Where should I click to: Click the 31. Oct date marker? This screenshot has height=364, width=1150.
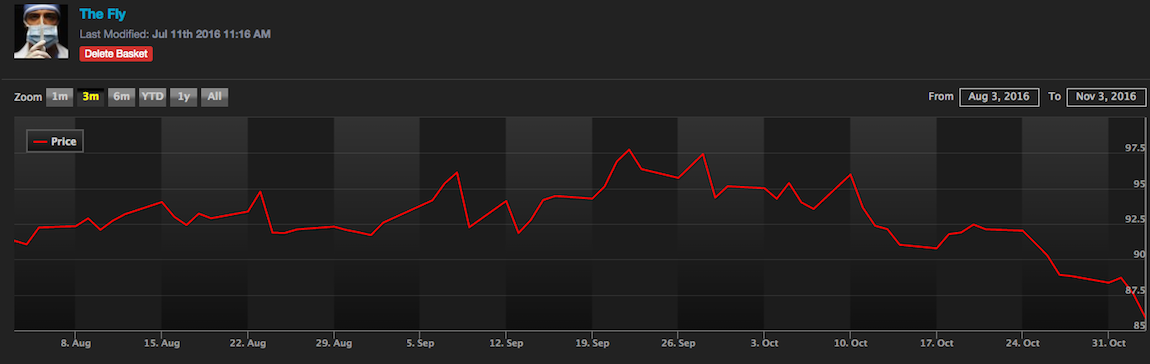(1109, 343)
